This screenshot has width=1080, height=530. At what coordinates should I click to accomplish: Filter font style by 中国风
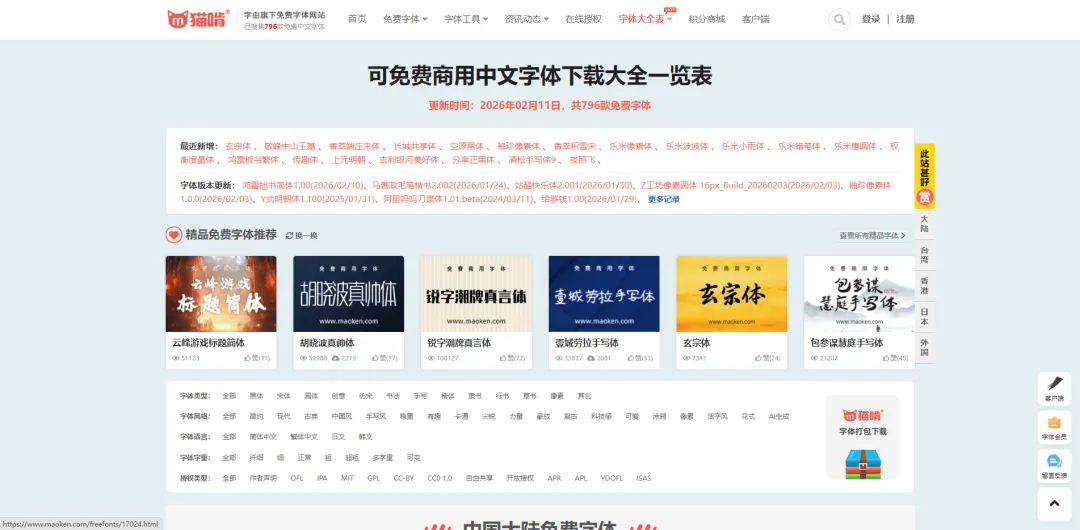[342, 416]
